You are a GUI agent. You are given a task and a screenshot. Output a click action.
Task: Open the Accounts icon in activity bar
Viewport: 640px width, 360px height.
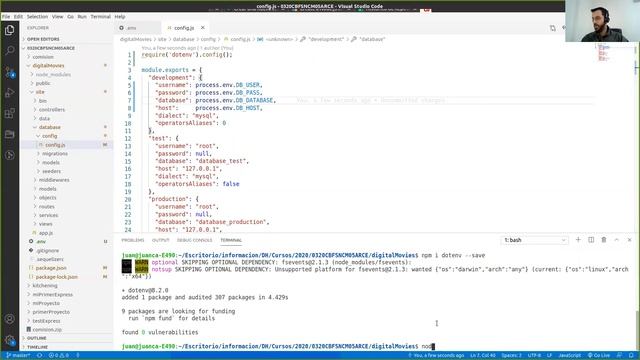point(9,319)
